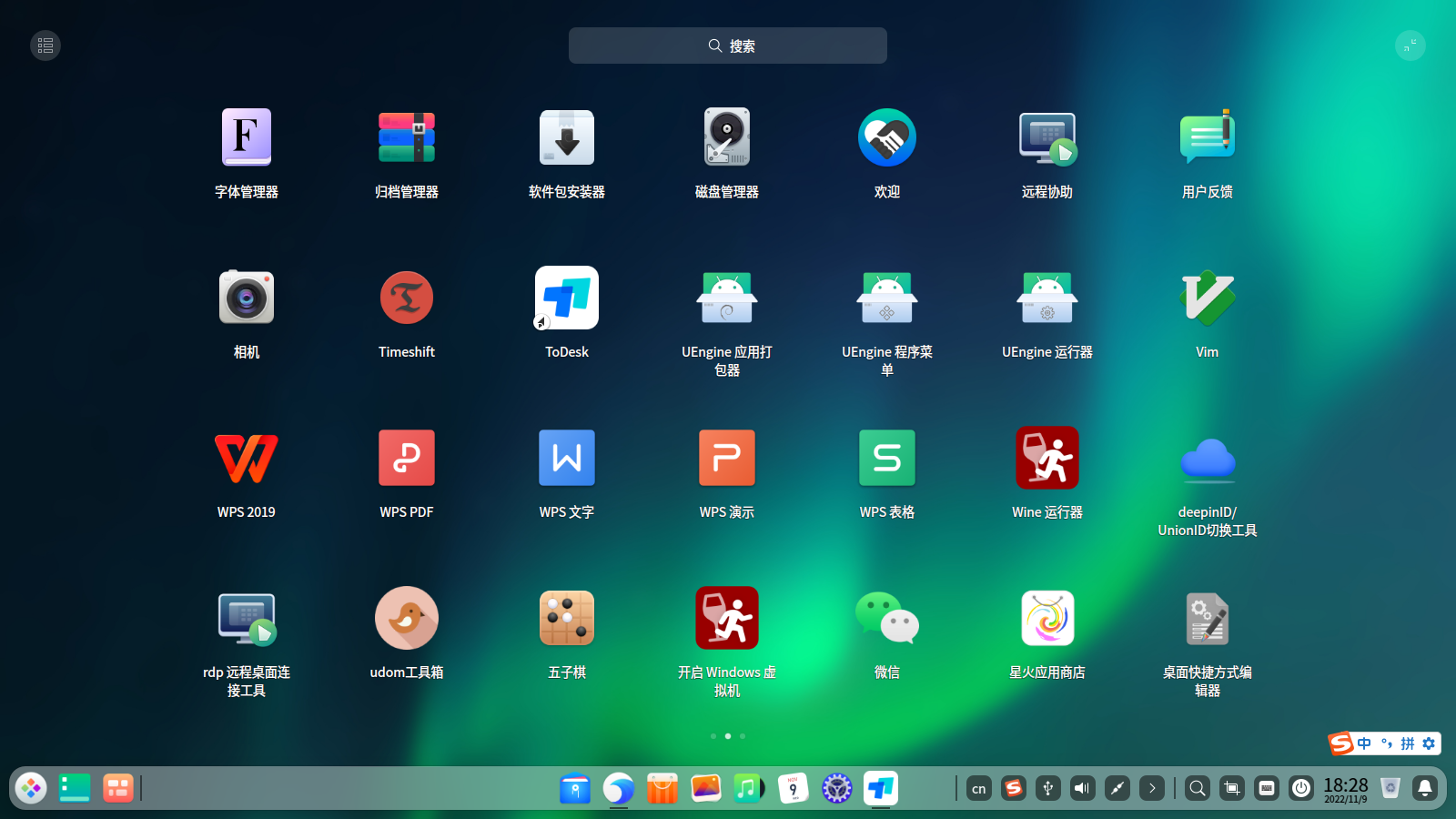Screen dimensions: 1456x819
Task: Open the Package Installer (软件包安装器)
Action: [567, 137]
